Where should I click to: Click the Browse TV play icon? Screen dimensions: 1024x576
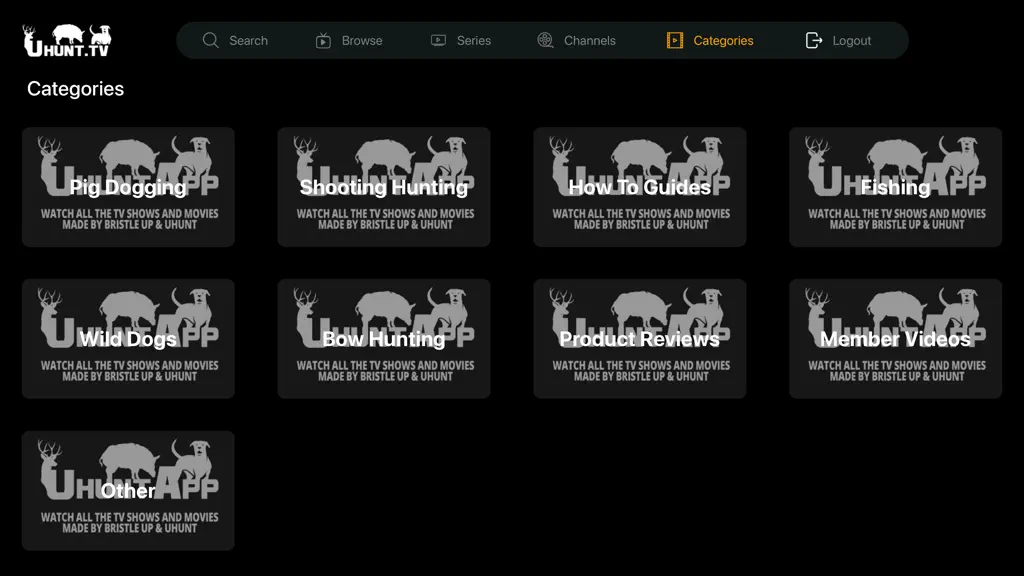[323, 40]
